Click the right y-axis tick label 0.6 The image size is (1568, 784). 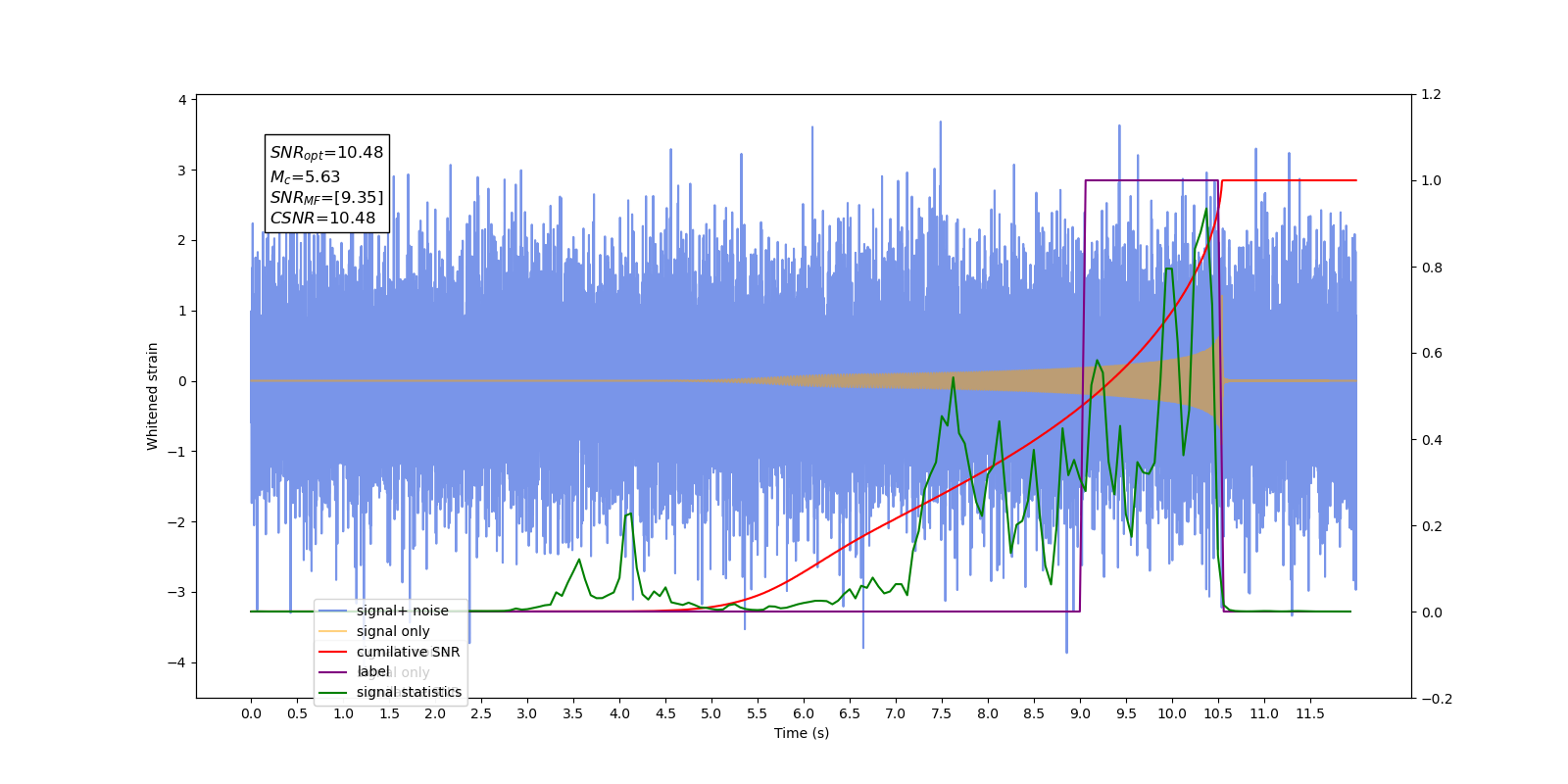[x=1431, y=354]
